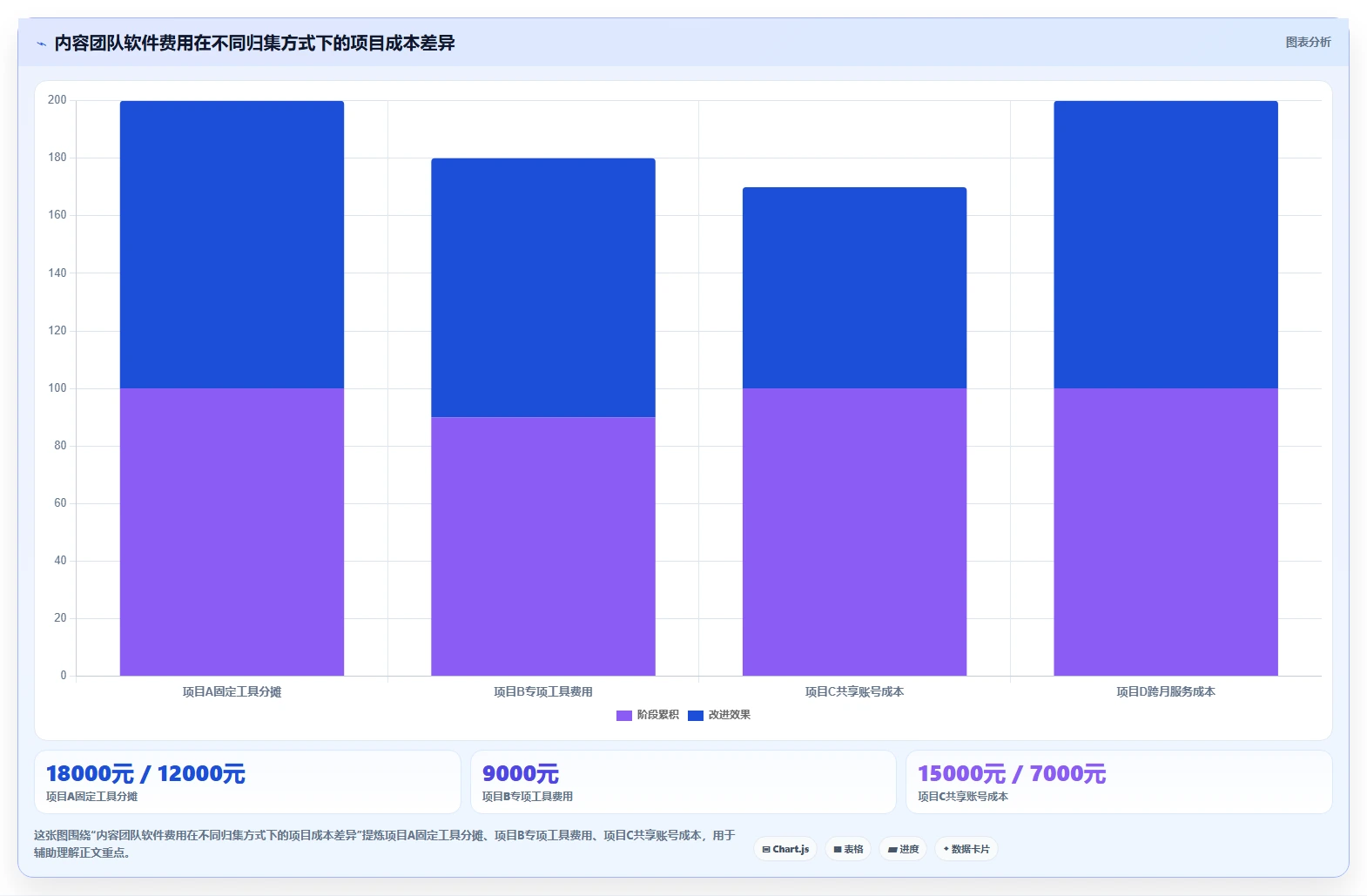Click the purple bar segment of 项目A固定工具分摊
Screen dimensions: 1367x896
pyautogui.click(x=232, y=532)
